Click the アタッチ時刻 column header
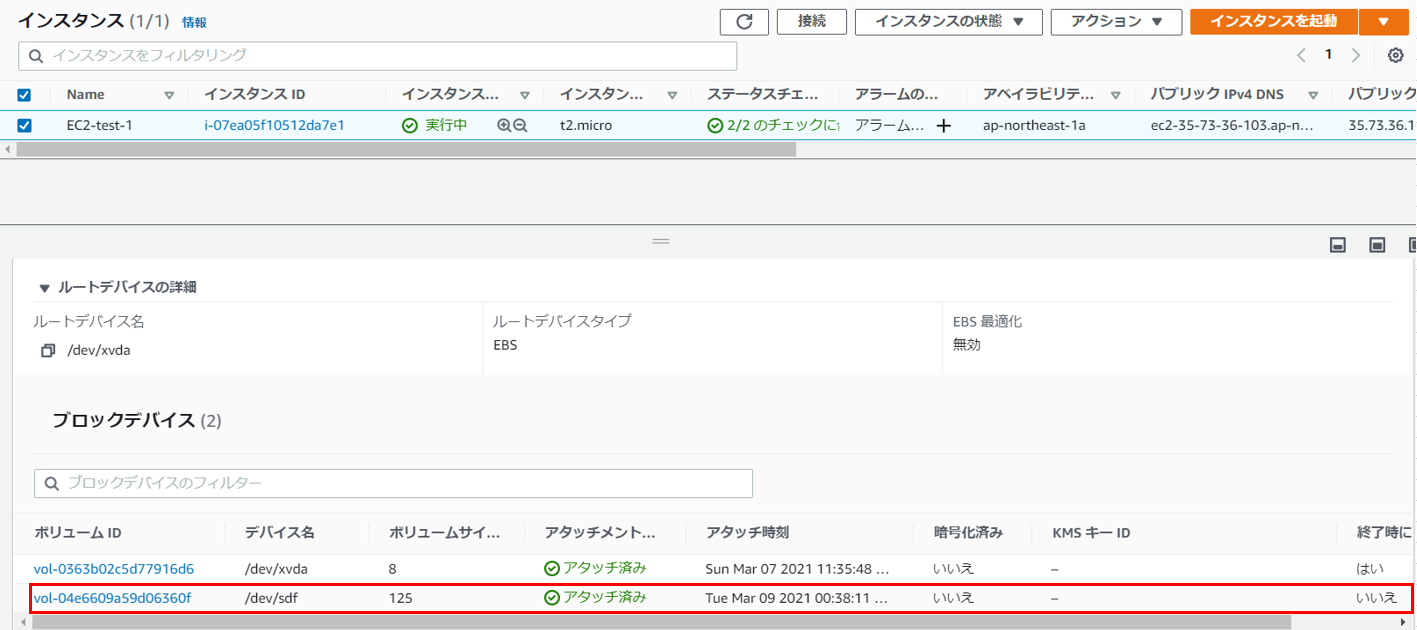1417x630 pixels. [747, 533]
